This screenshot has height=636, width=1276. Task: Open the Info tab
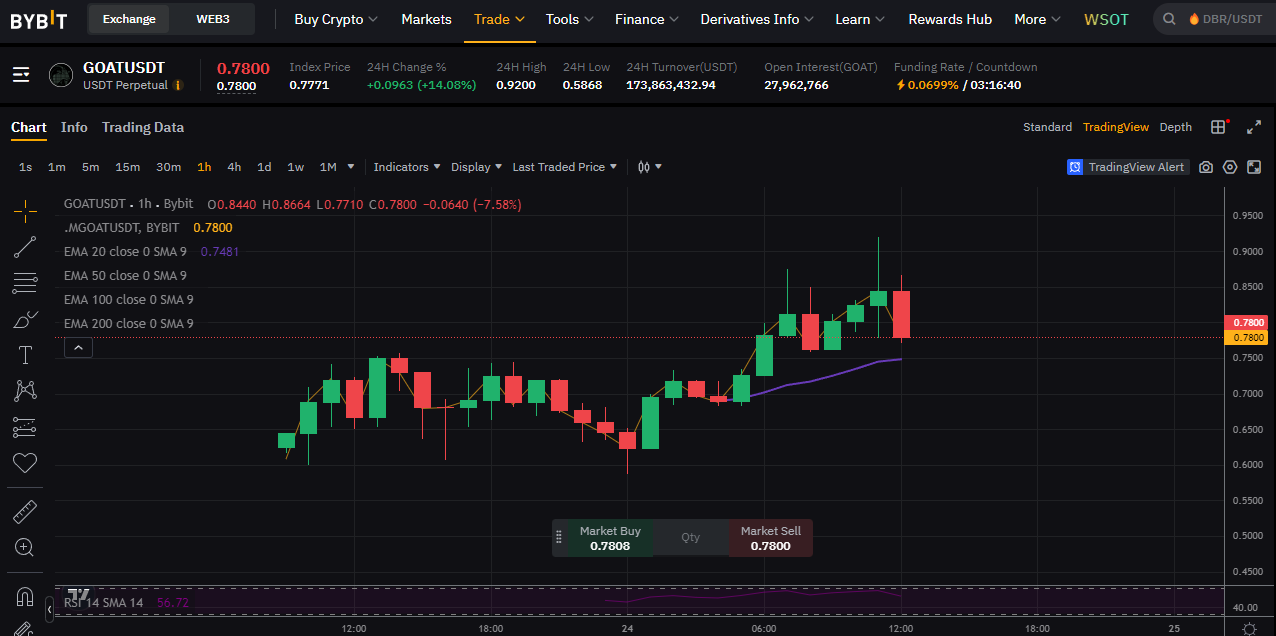(x=74, y=127)
